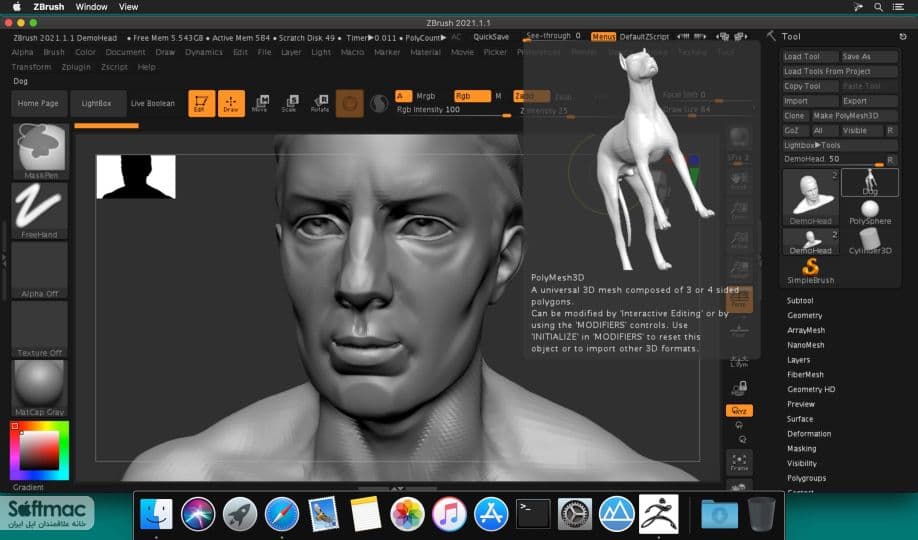Expand the ArrayMesh section

pos(806,330)
